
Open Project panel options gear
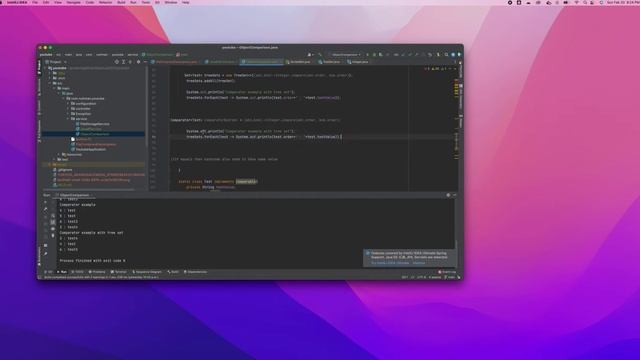pyautogui.click(x=138, y=62)
